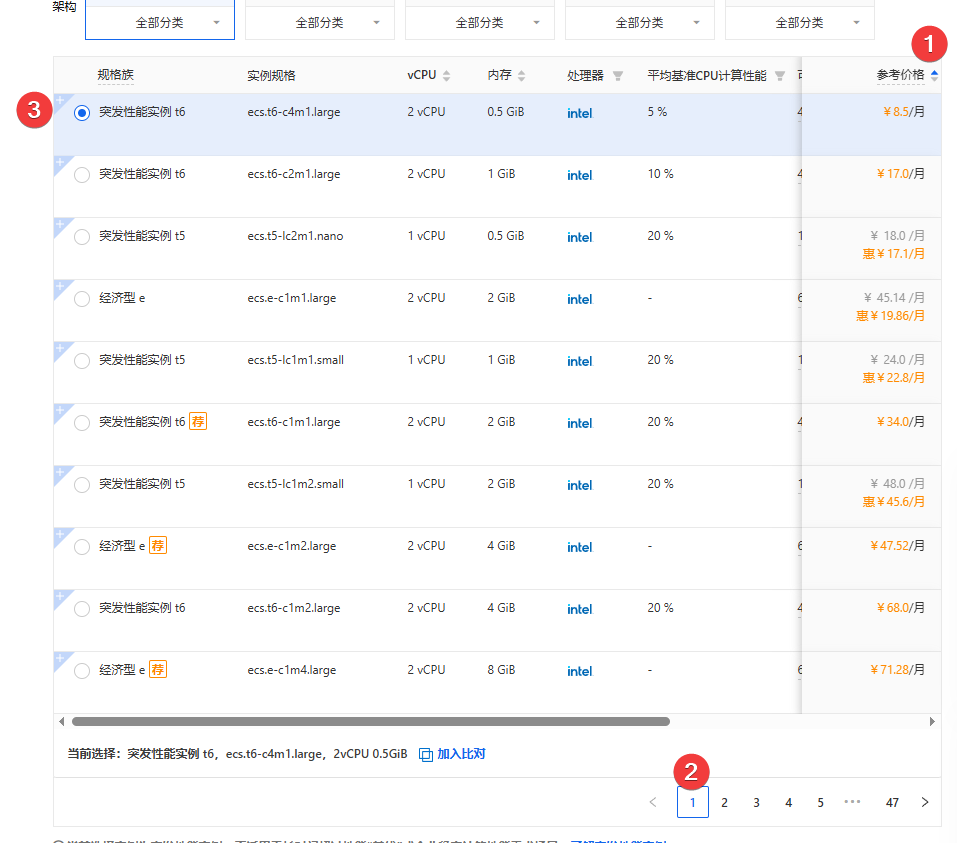Jump to last page 47

[892, 802]
